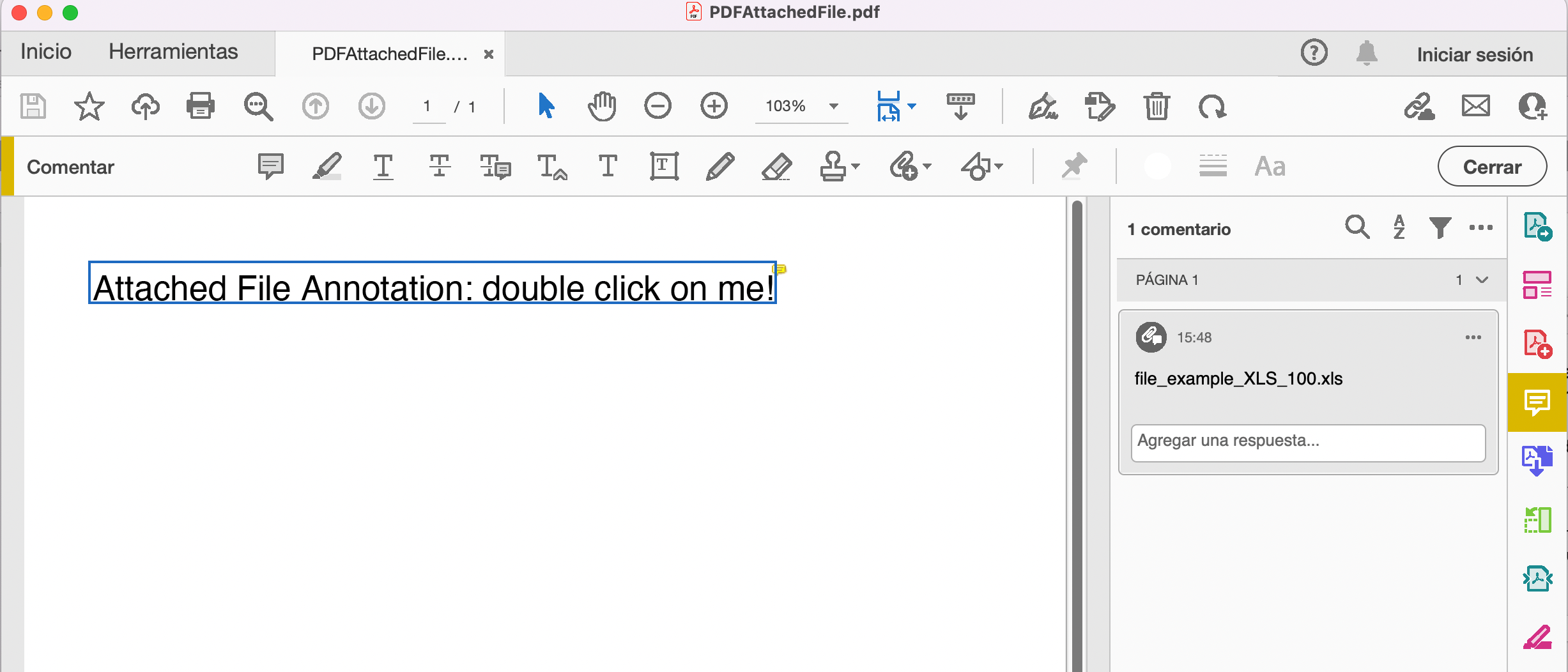1568x672 pixels.
Task: Share a link to the file
Action: coord(1419,106)
